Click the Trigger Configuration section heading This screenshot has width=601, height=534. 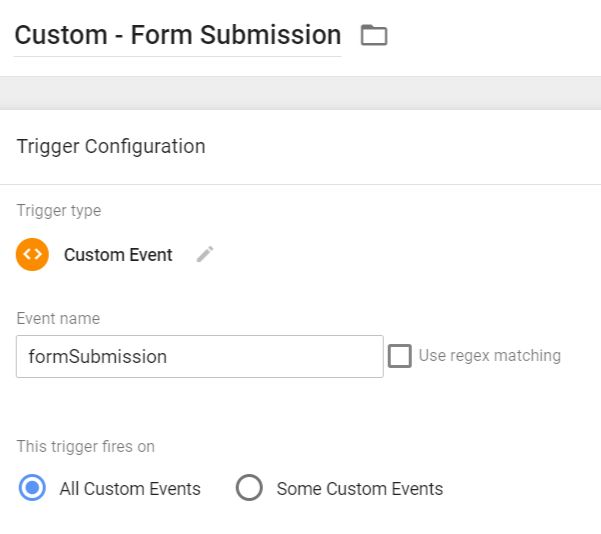[111, 147]
